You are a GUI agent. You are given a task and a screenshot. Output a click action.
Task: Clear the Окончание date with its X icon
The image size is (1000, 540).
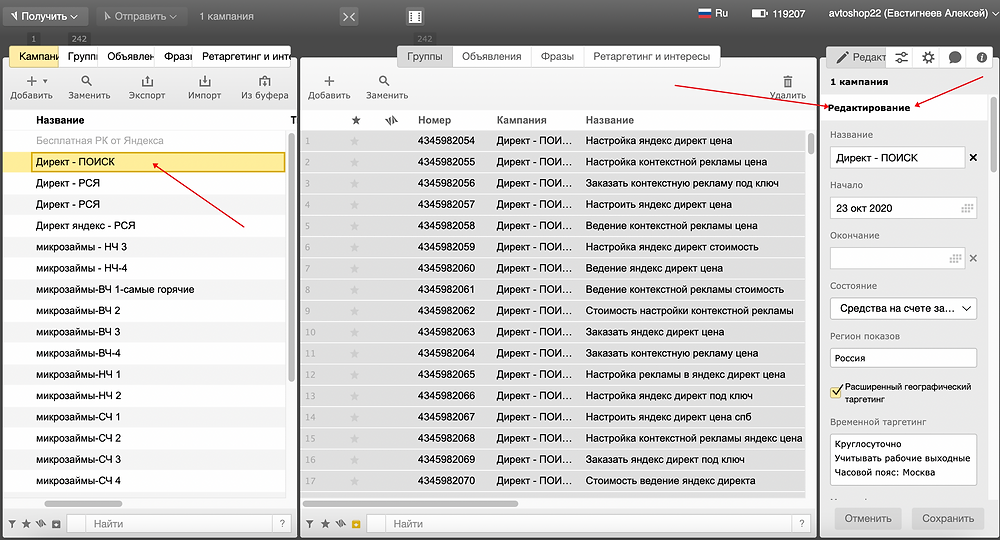[973, 258]
